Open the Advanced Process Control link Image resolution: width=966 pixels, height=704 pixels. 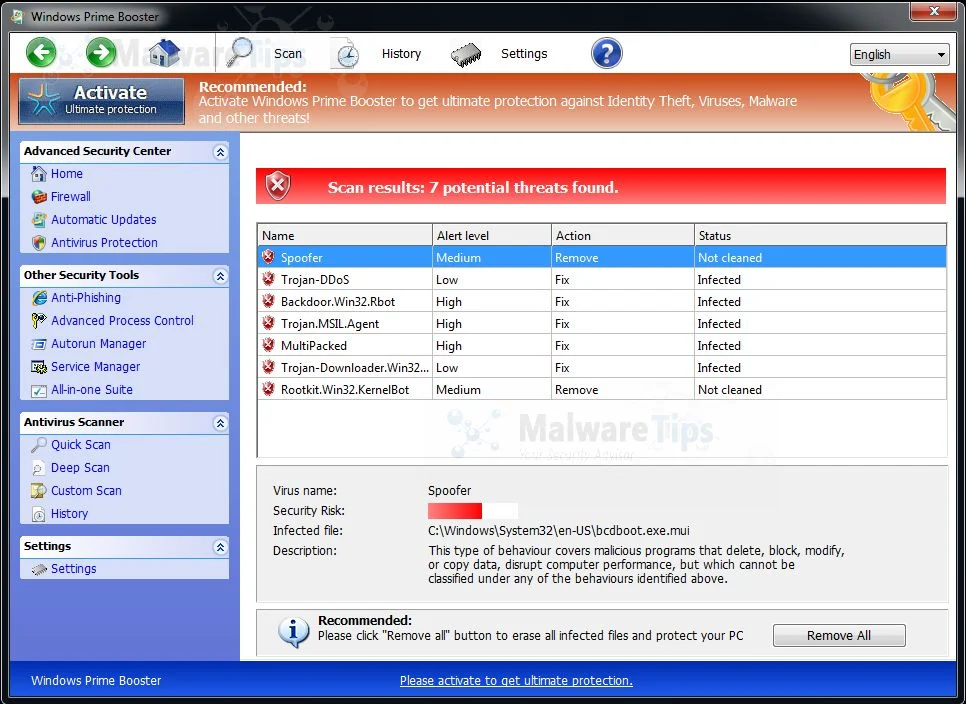(x=122, y=320)
